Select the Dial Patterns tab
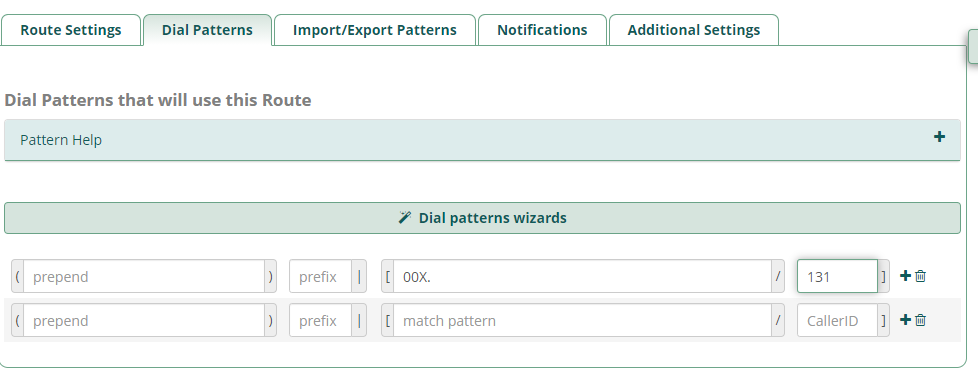978x368 pixels. click(x=207, y=30)
